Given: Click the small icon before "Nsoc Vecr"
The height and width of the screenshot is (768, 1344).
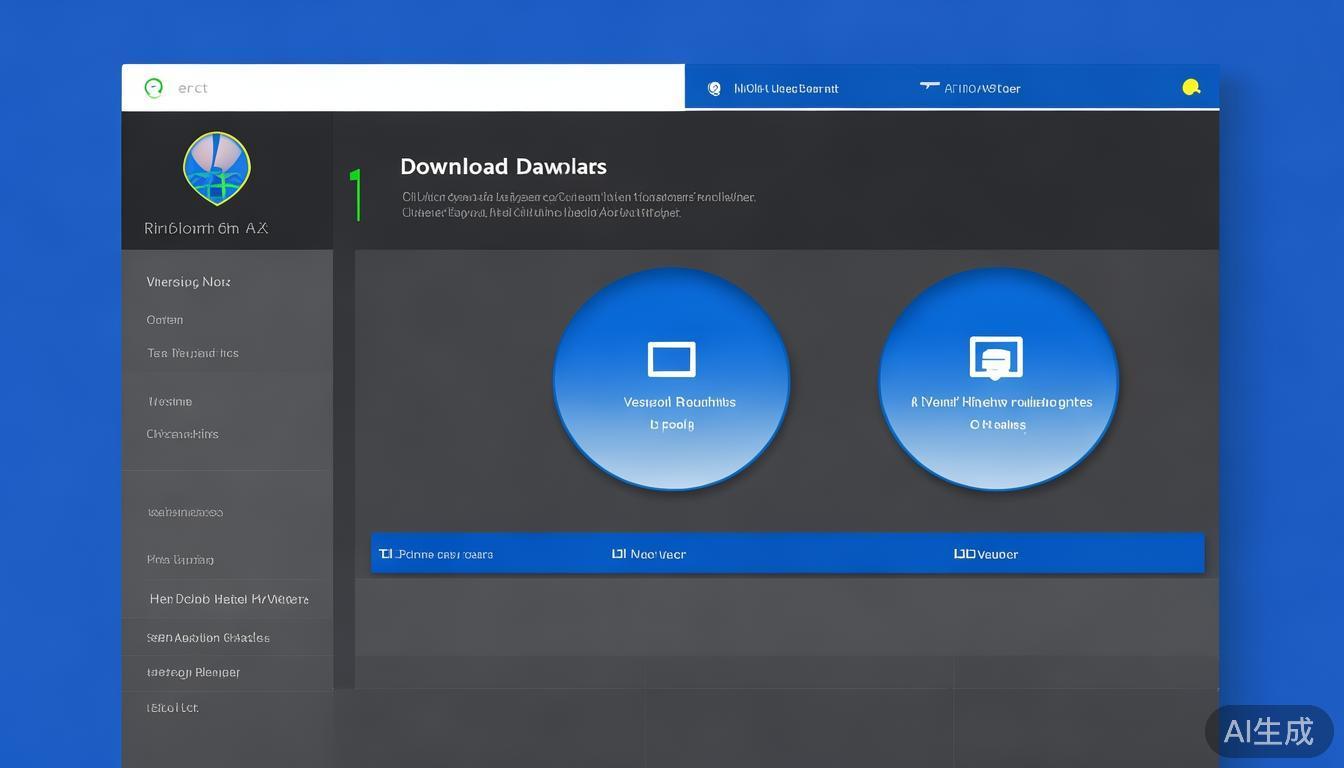Looking at the screenshot, I should point(618,553).
